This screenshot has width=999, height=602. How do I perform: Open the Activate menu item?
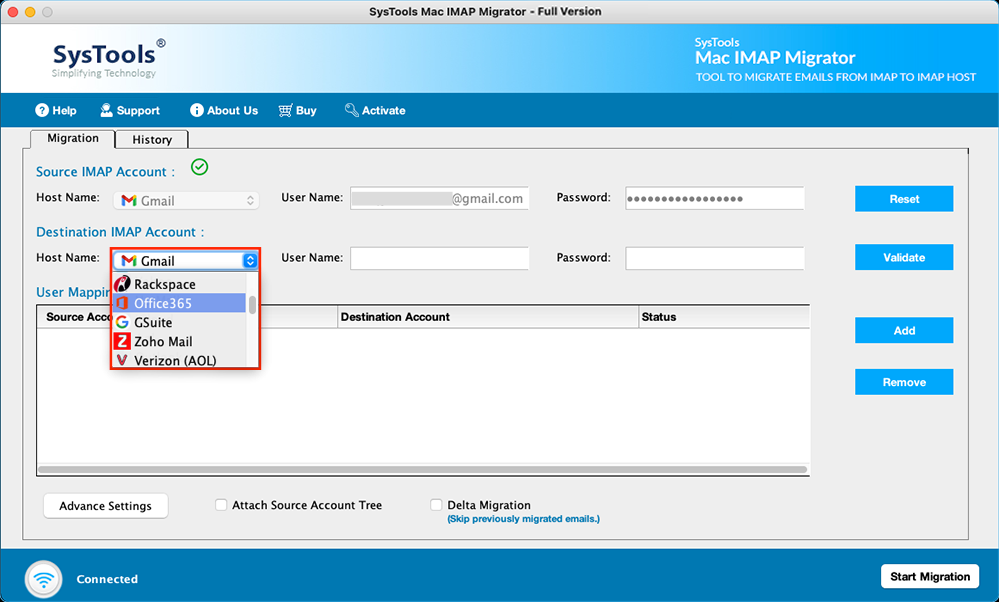(x=375, y=110)
